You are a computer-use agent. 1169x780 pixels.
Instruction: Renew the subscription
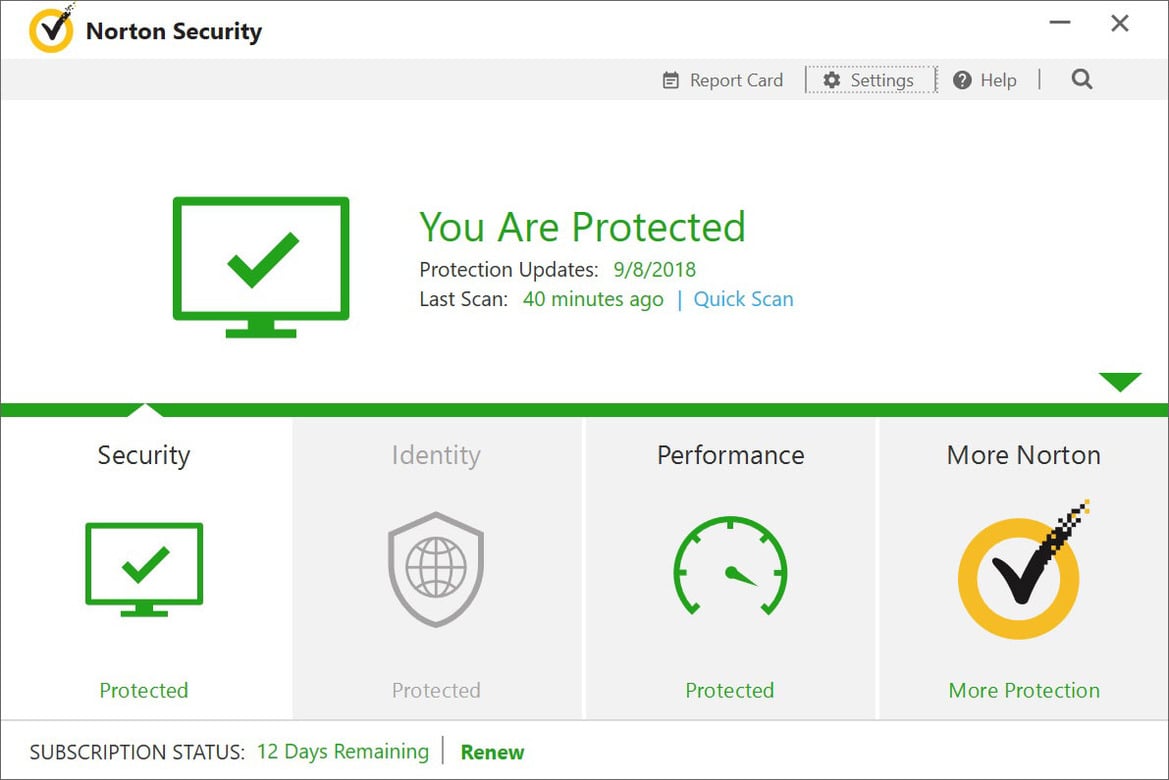[x=492, y=752]
